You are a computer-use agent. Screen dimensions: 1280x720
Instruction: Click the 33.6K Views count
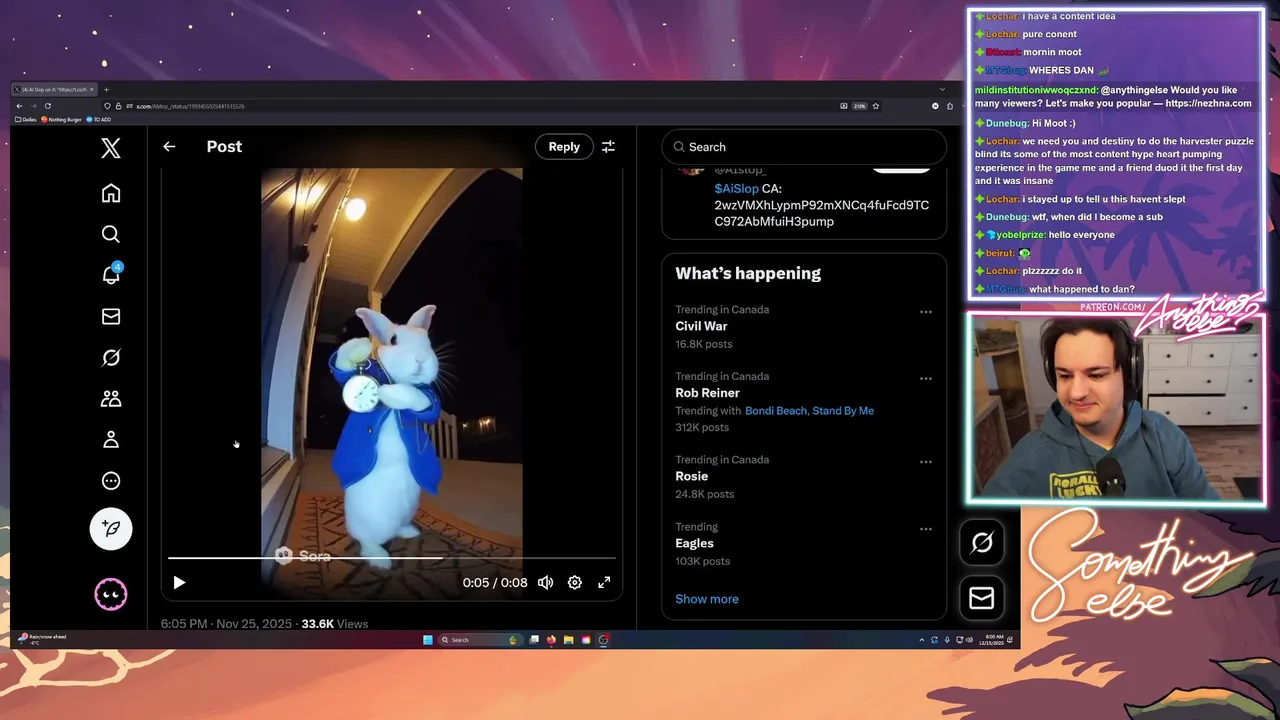click(335, 623)
